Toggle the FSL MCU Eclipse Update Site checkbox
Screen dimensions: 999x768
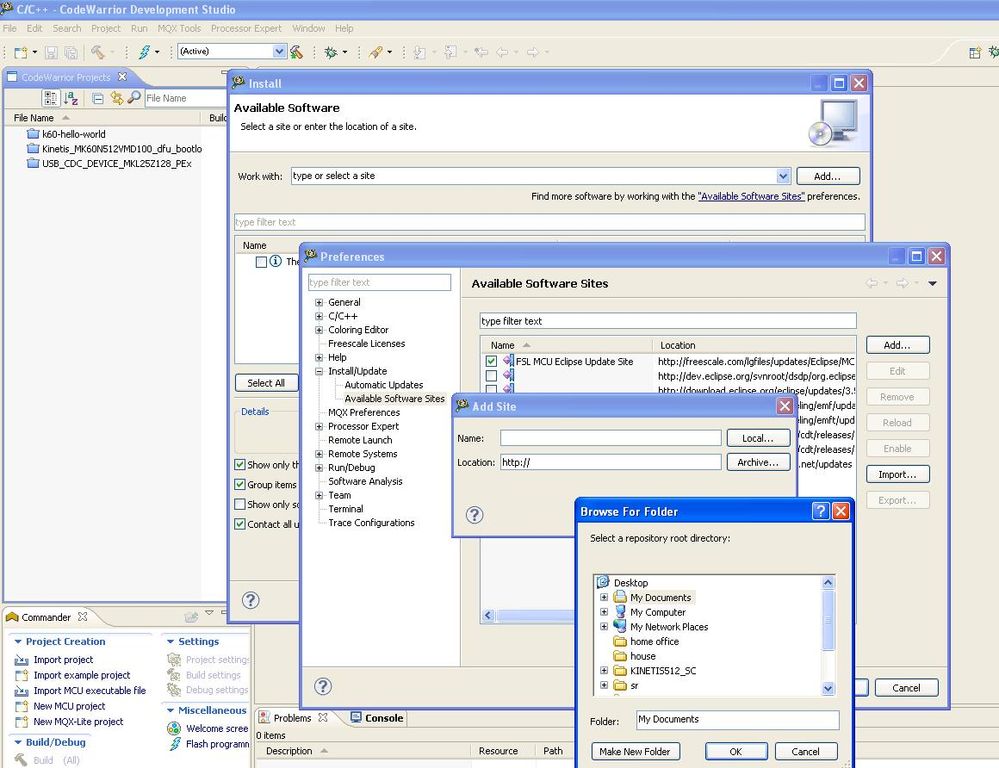(x=491, y=361)
